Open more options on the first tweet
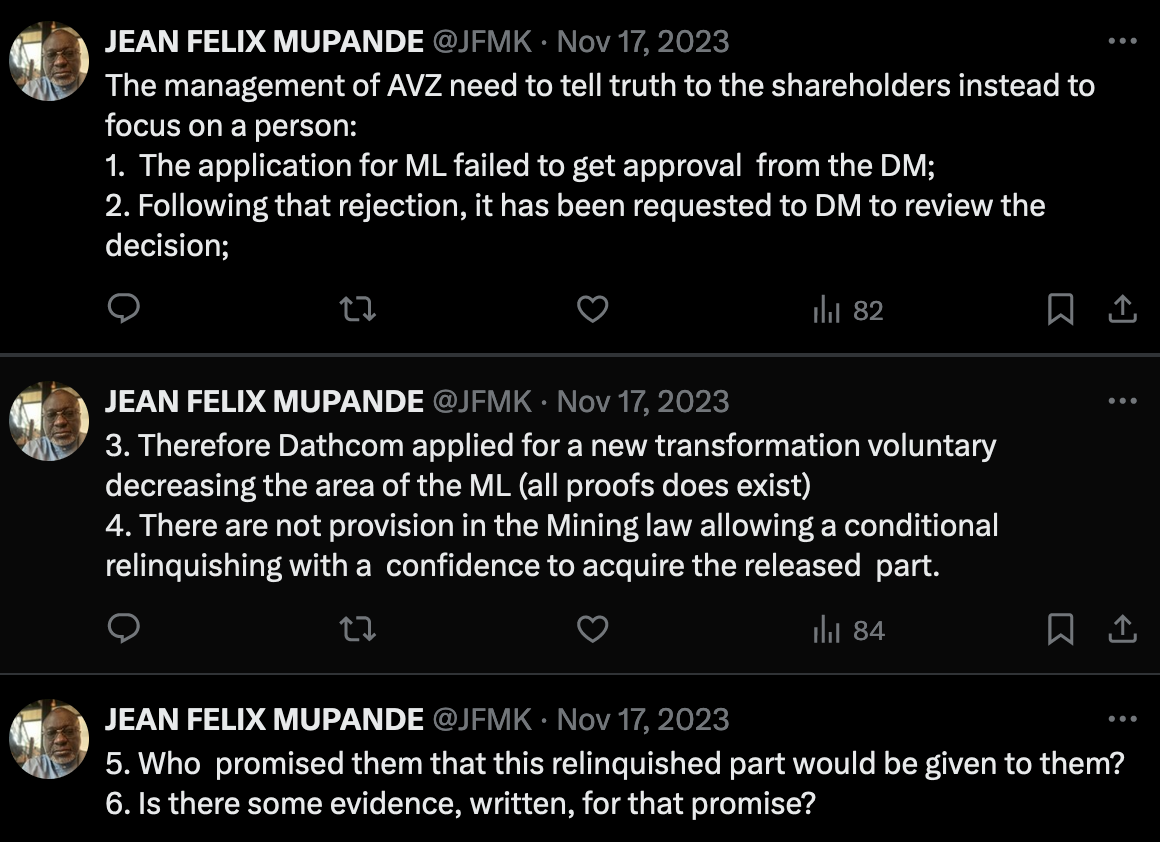 pyautogui.click(x=1123, y=42)
